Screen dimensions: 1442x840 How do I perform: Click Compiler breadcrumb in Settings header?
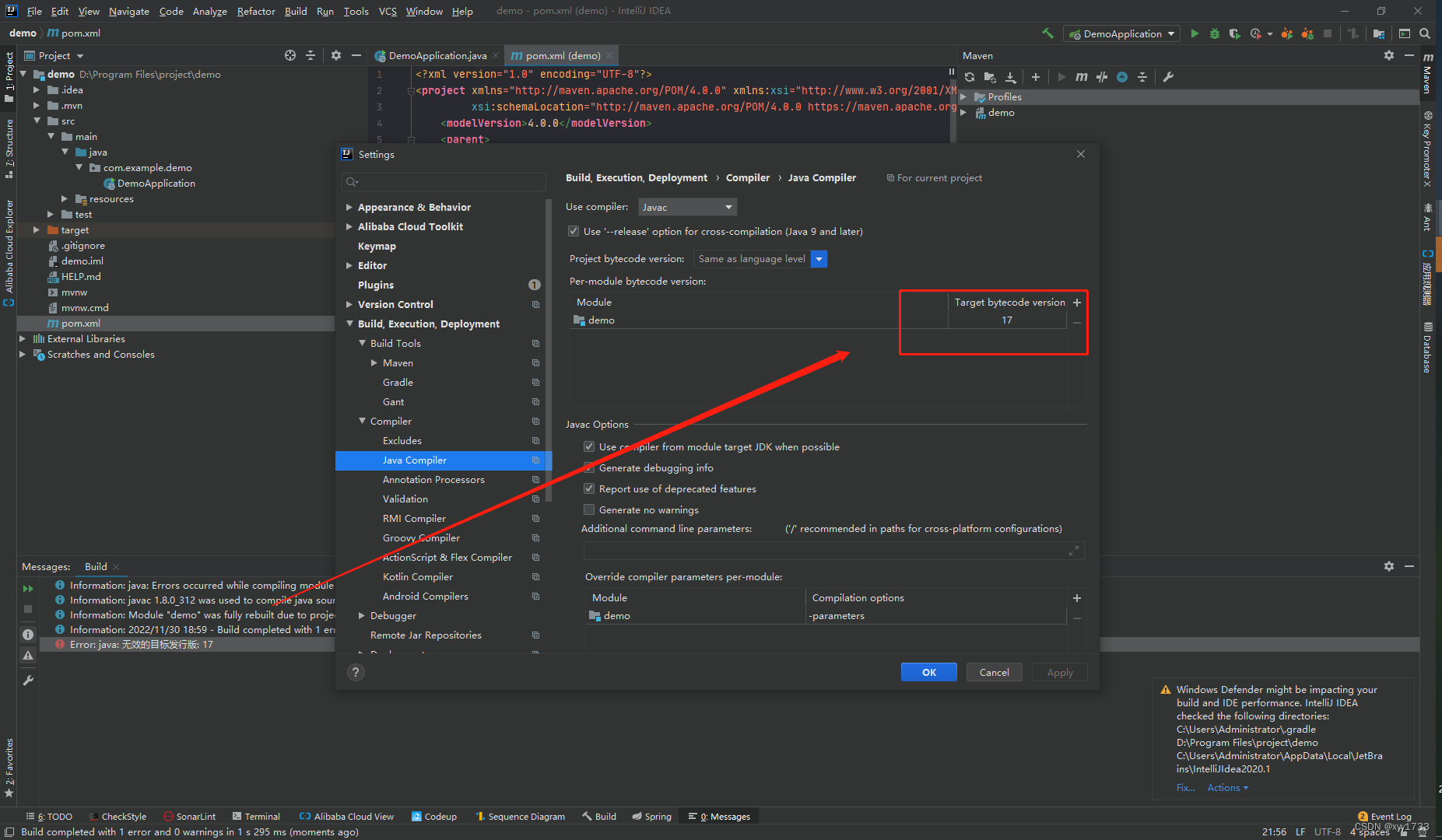tap(747, 177)
